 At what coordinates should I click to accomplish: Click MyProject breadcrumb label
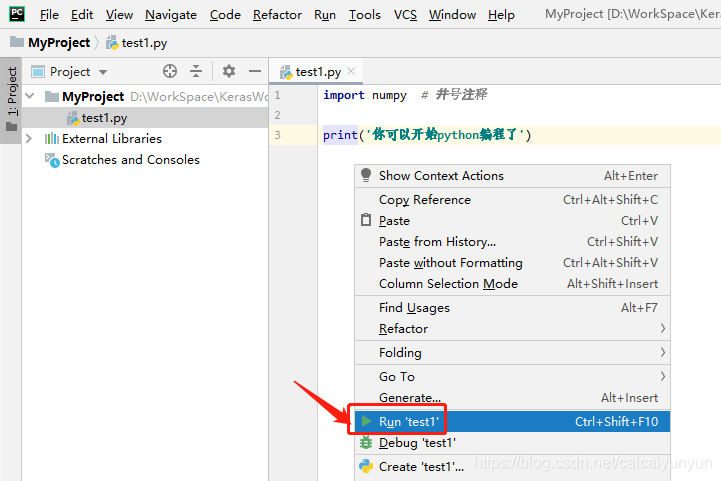59,42
